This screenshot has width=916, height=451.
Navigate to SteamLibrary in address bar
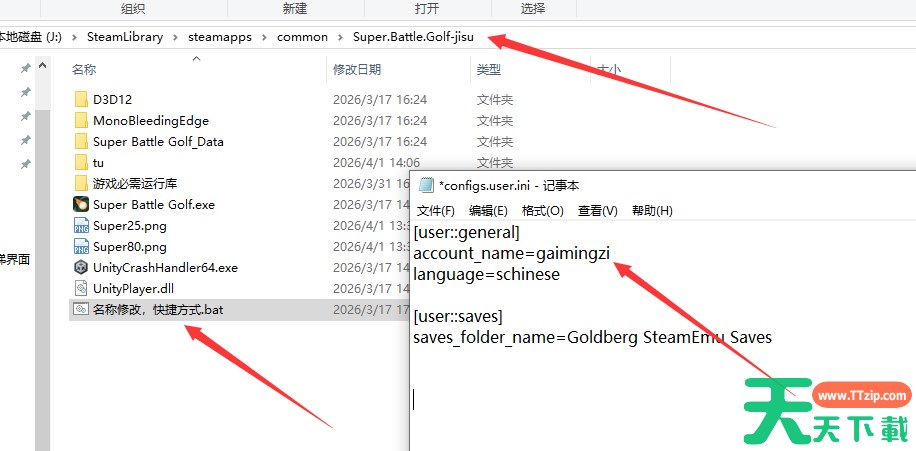pos(125,37)
